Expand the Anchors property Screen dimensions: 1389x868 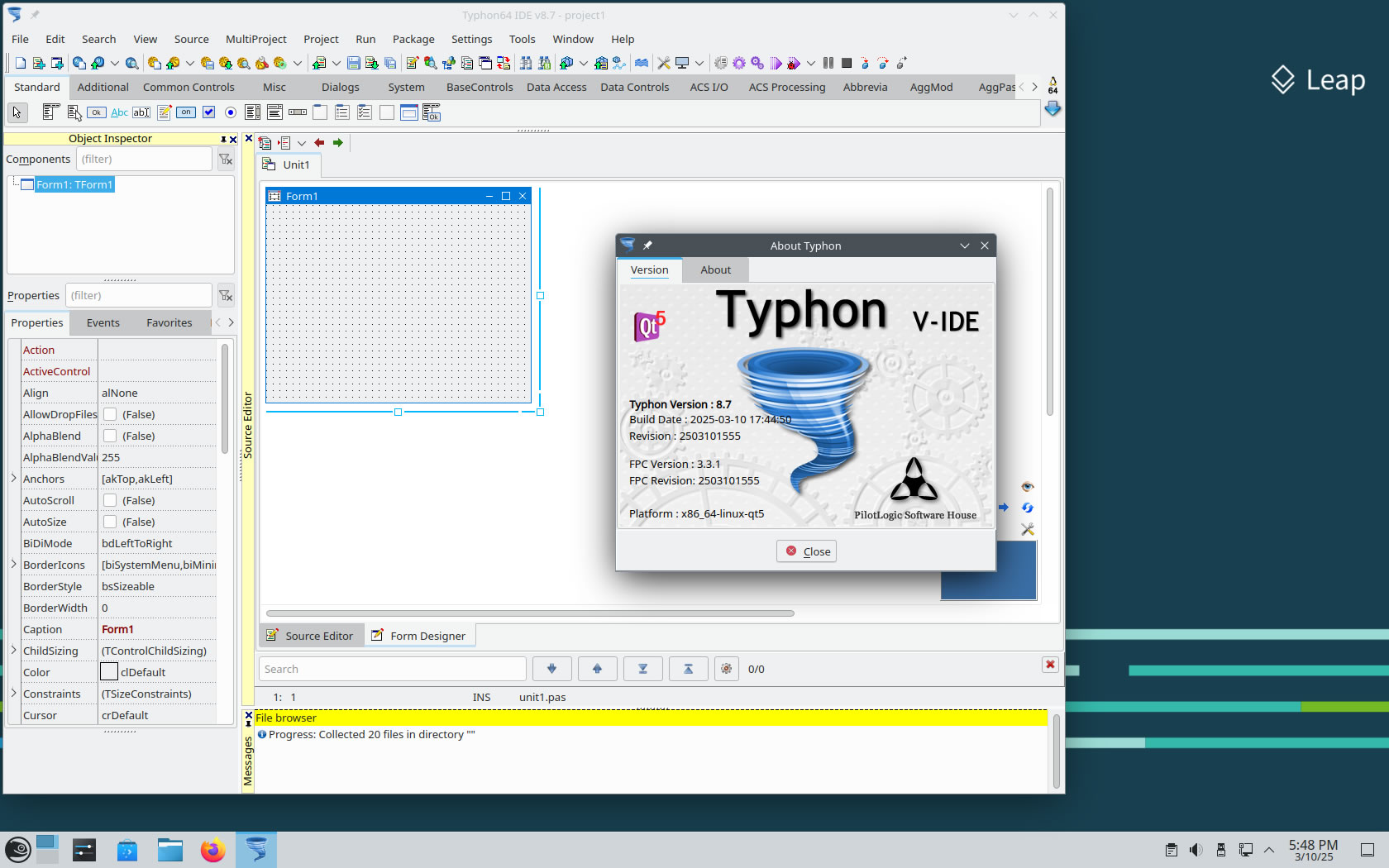(x=14, y=479)
